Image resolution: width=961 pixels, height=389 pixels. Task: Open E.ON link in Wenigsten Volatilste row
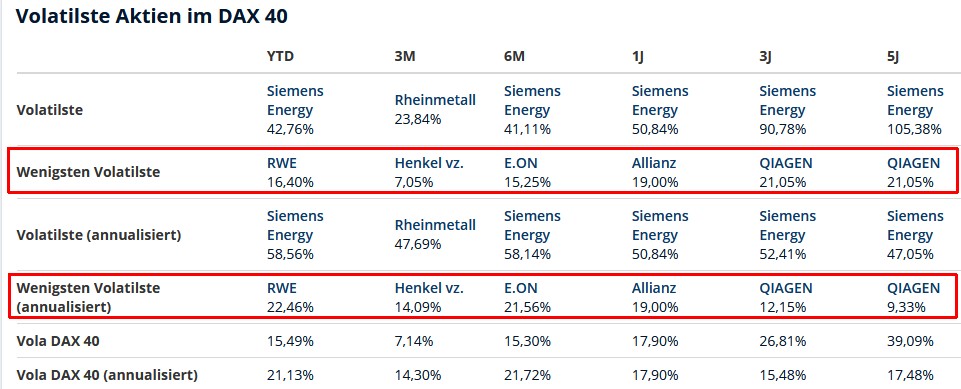(x=520, y=163)
